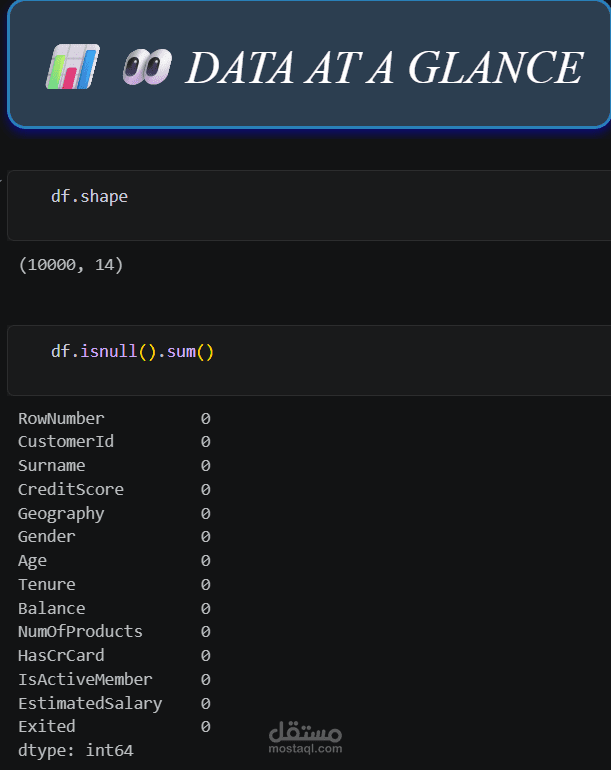Image resolution: width=611 pixels, height=770 pixels.
Task: Click the 'RowNumber' output row label
Action: [x=61, y=418]
